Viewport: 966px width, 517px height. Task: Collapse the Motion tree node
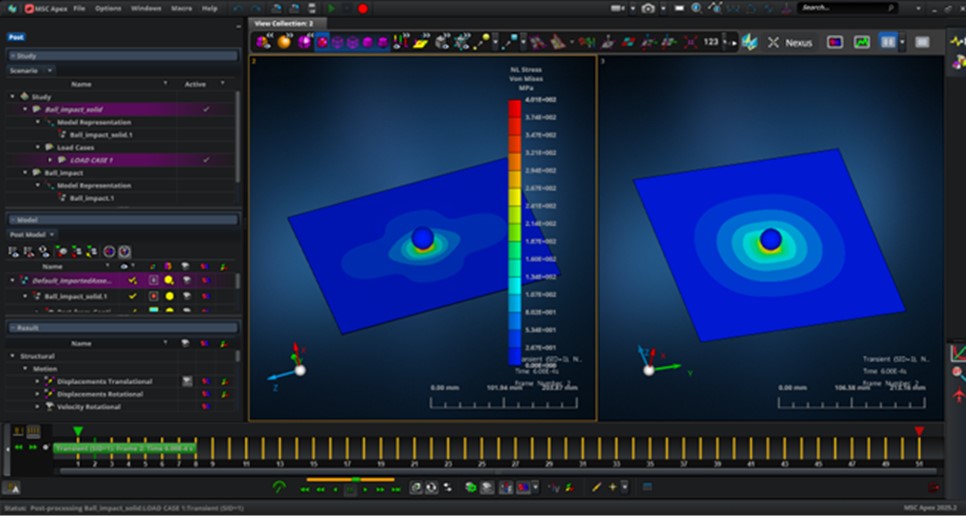(23, 368)
